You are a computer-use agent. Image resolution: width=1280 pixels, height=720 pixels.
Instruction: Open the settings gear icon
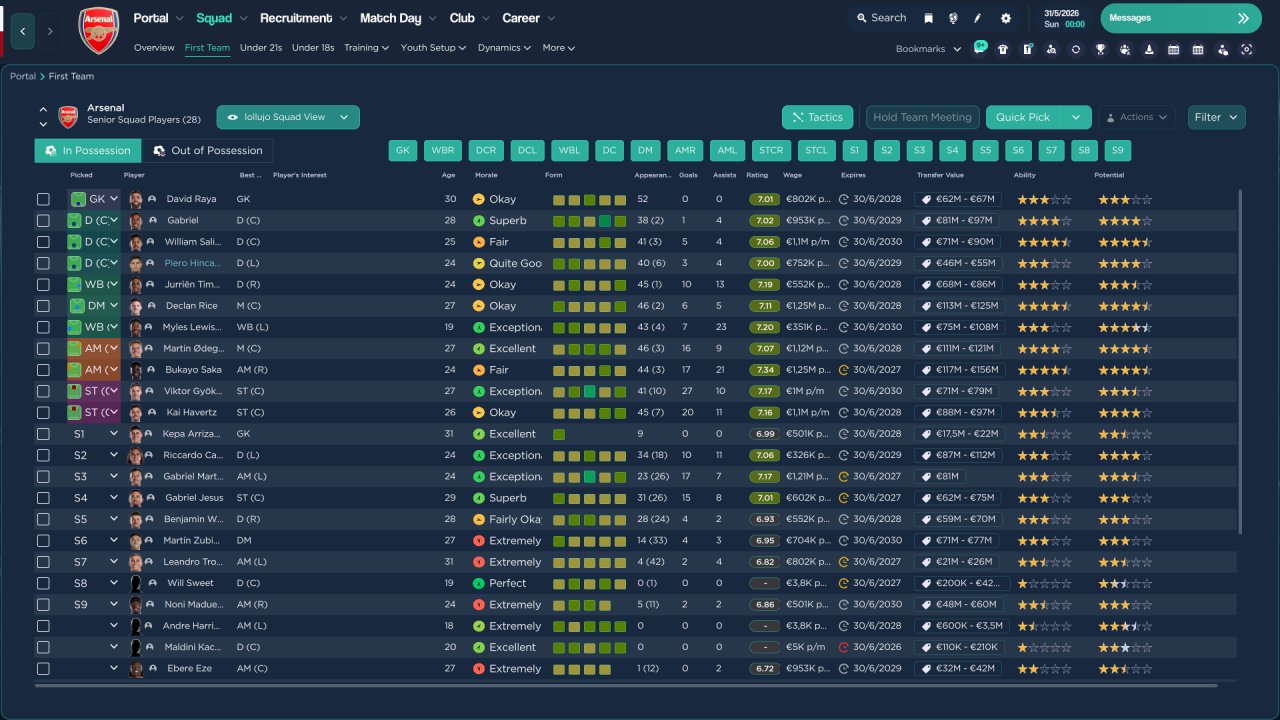tap(1005, 18)
